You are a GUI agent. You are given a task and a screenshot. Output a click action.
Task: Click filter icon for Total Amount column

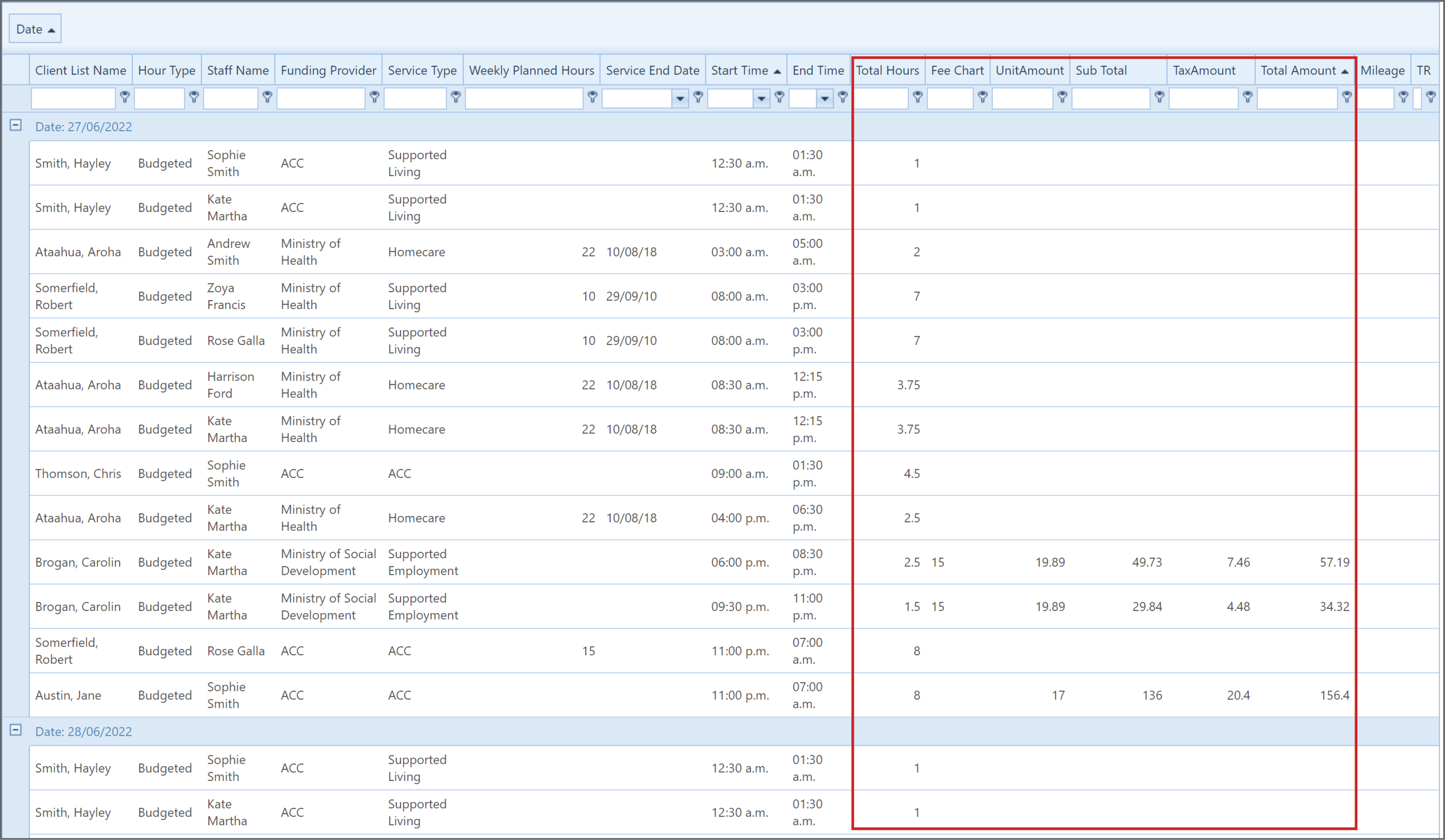pos(1347,97)
